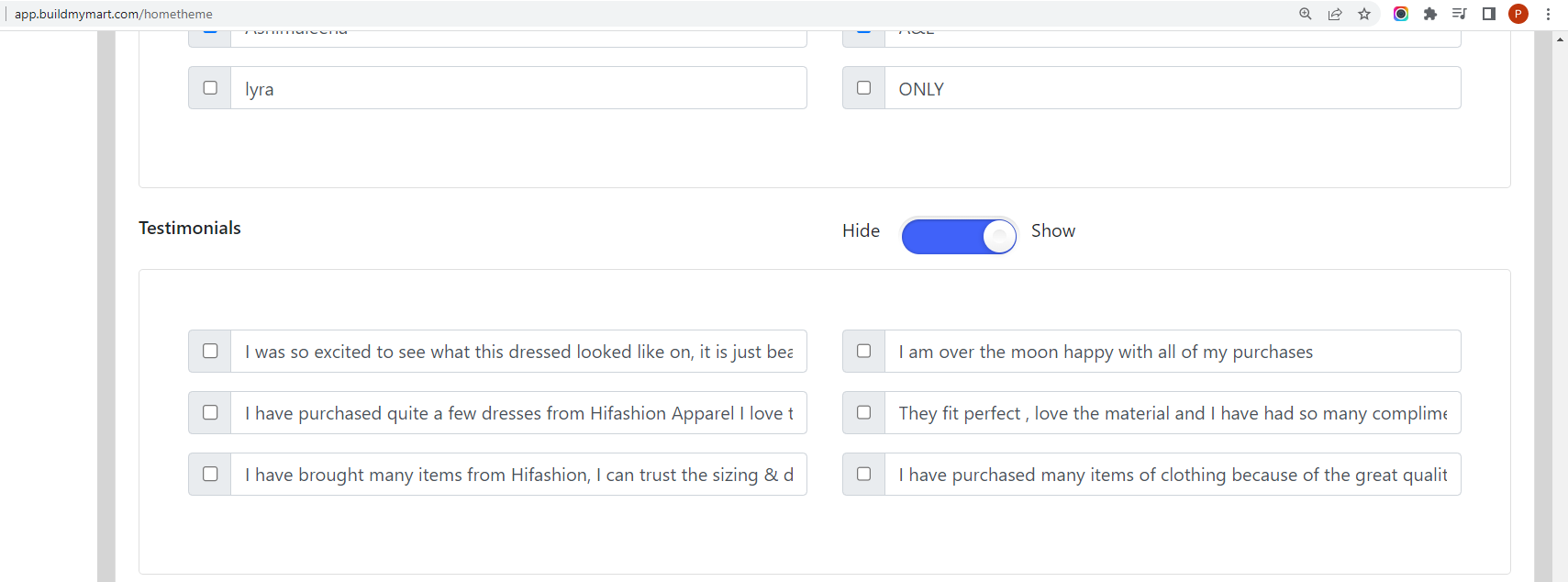Click 'I can trust the sizing' testimonial text
Screen dimensions: 1568x582
(x=518, y=475)
